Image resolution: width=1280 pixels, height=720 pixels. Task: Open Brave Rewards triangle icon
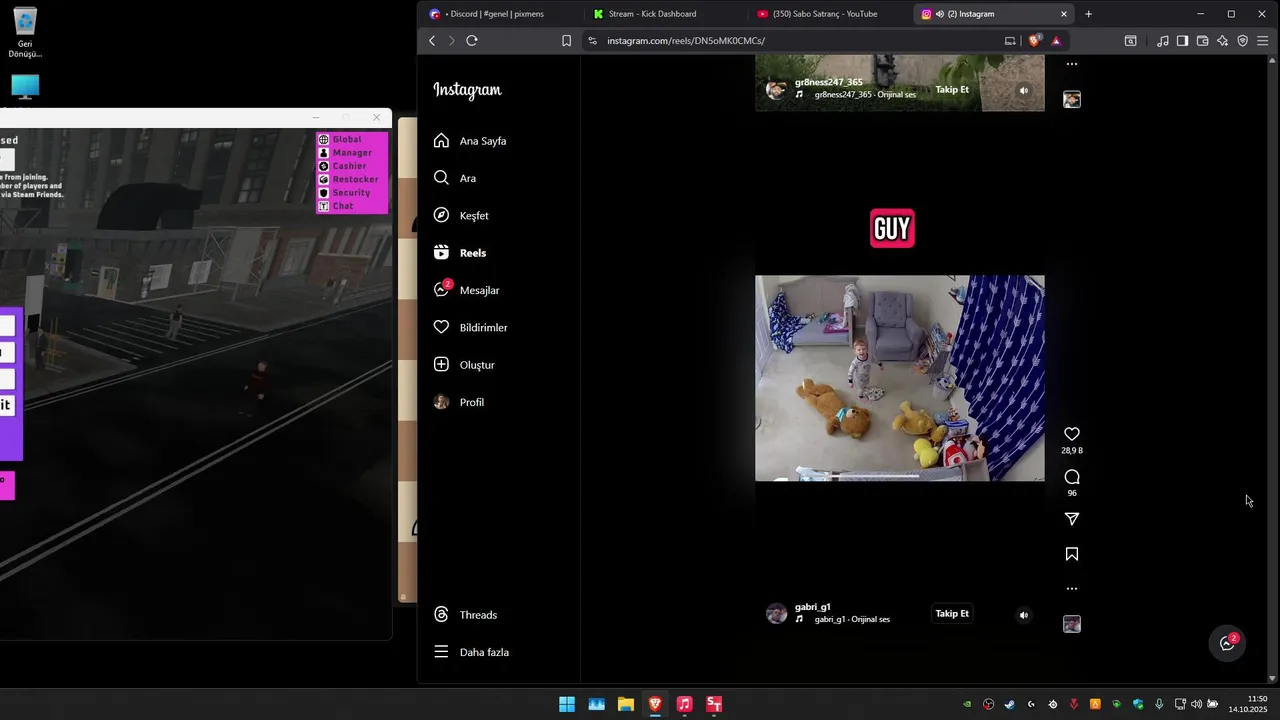1056,41
